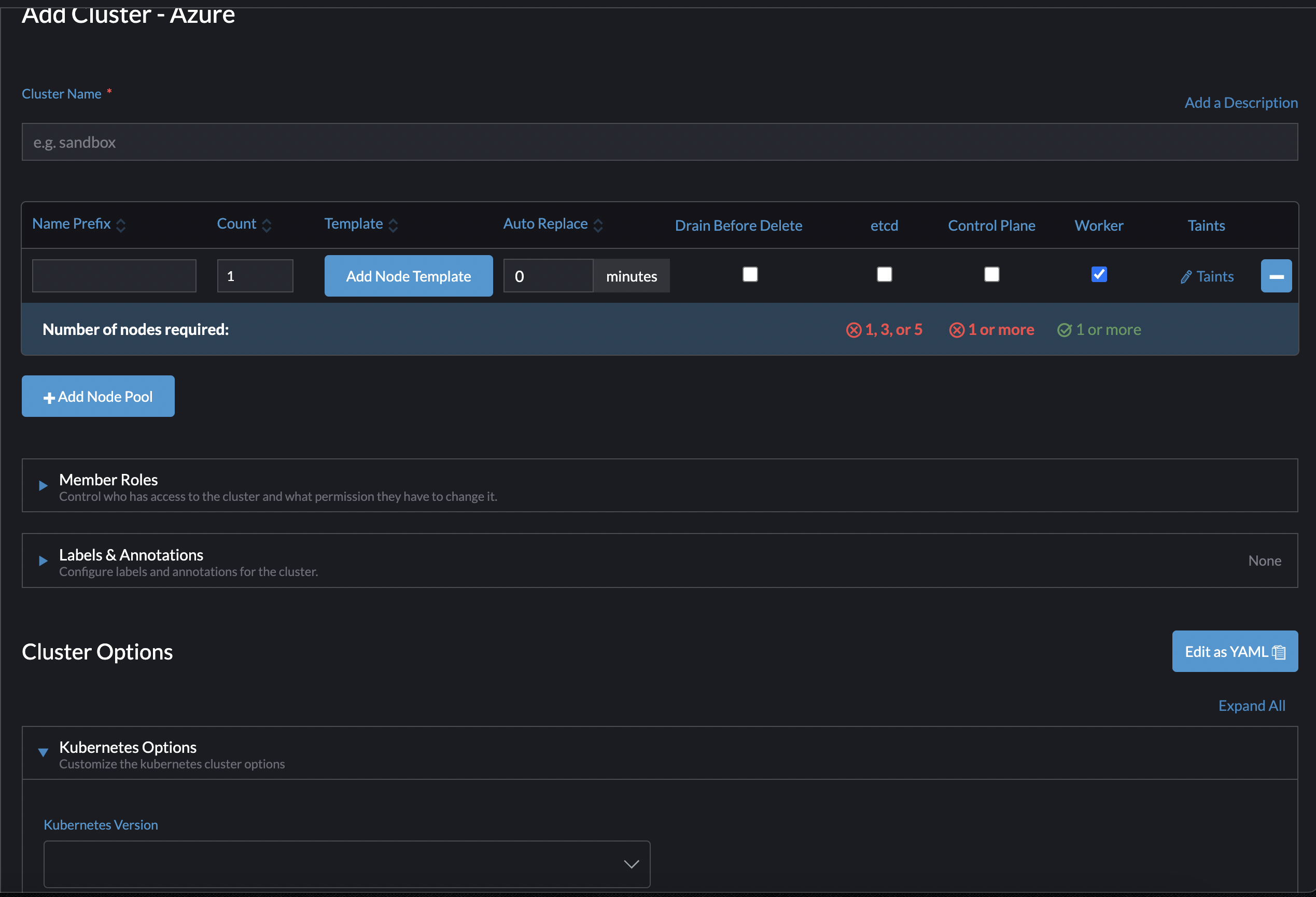Image resolution: width=1316 pixels, height=897 pixels.
Task: Click the Expand All link
Action: tap(1252, 706)
